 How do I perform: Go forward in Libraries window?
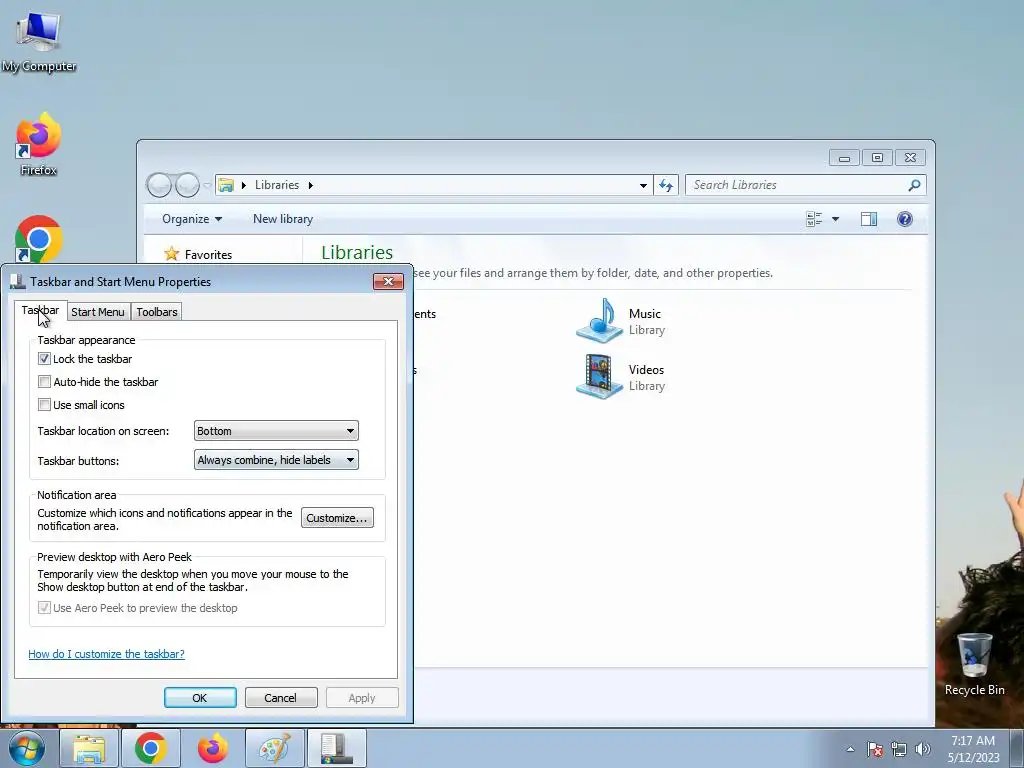(187, 185)
